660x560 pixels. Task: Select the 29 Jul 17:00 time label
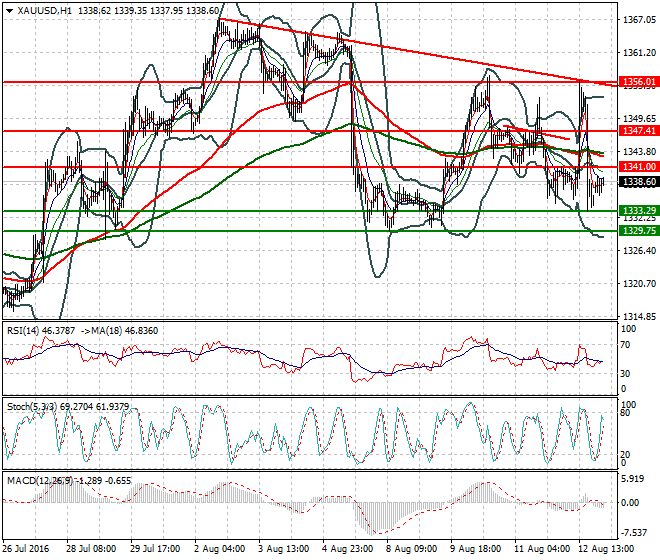pos(155,549)
